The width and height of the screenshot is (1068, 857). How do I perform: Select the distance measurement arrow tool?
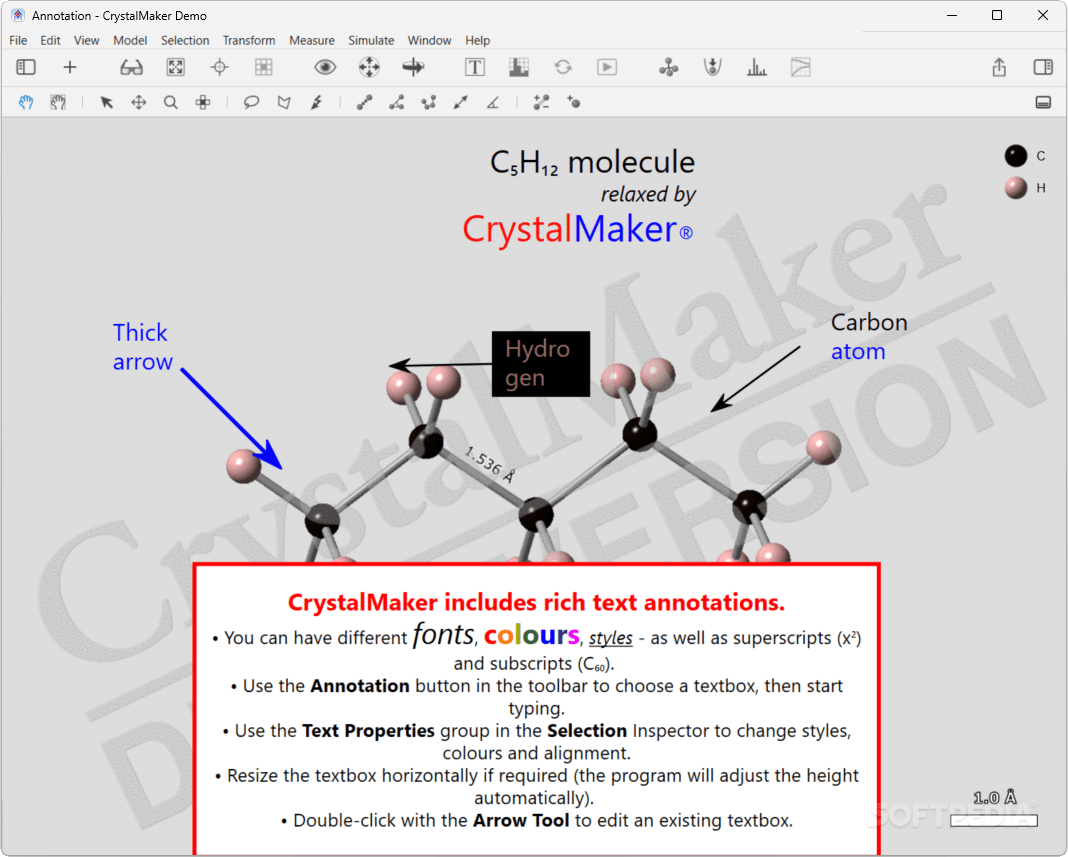[x=460, y=101]
